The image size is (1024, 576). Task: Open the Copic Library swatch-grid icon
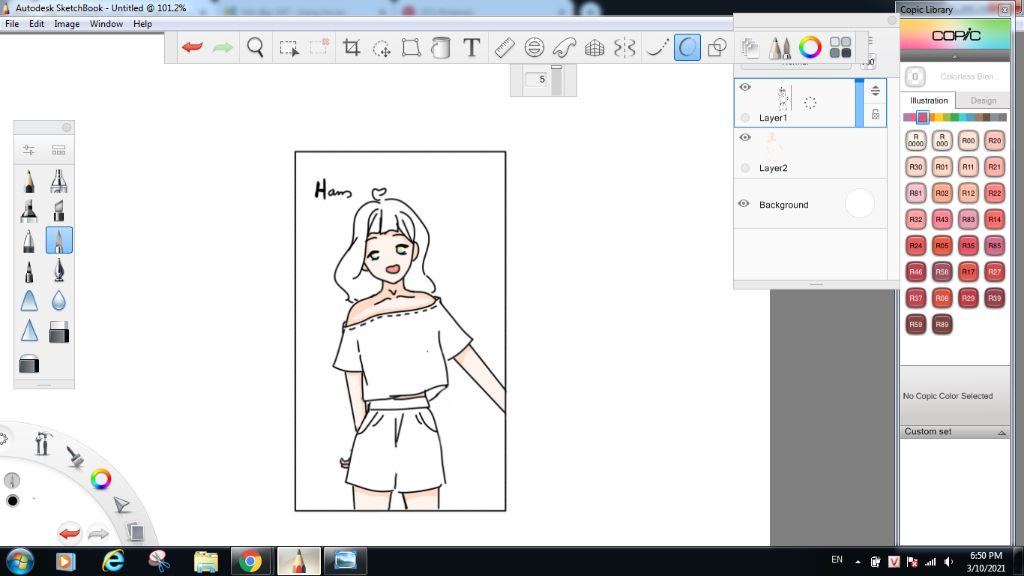click(x=840, y=47)
